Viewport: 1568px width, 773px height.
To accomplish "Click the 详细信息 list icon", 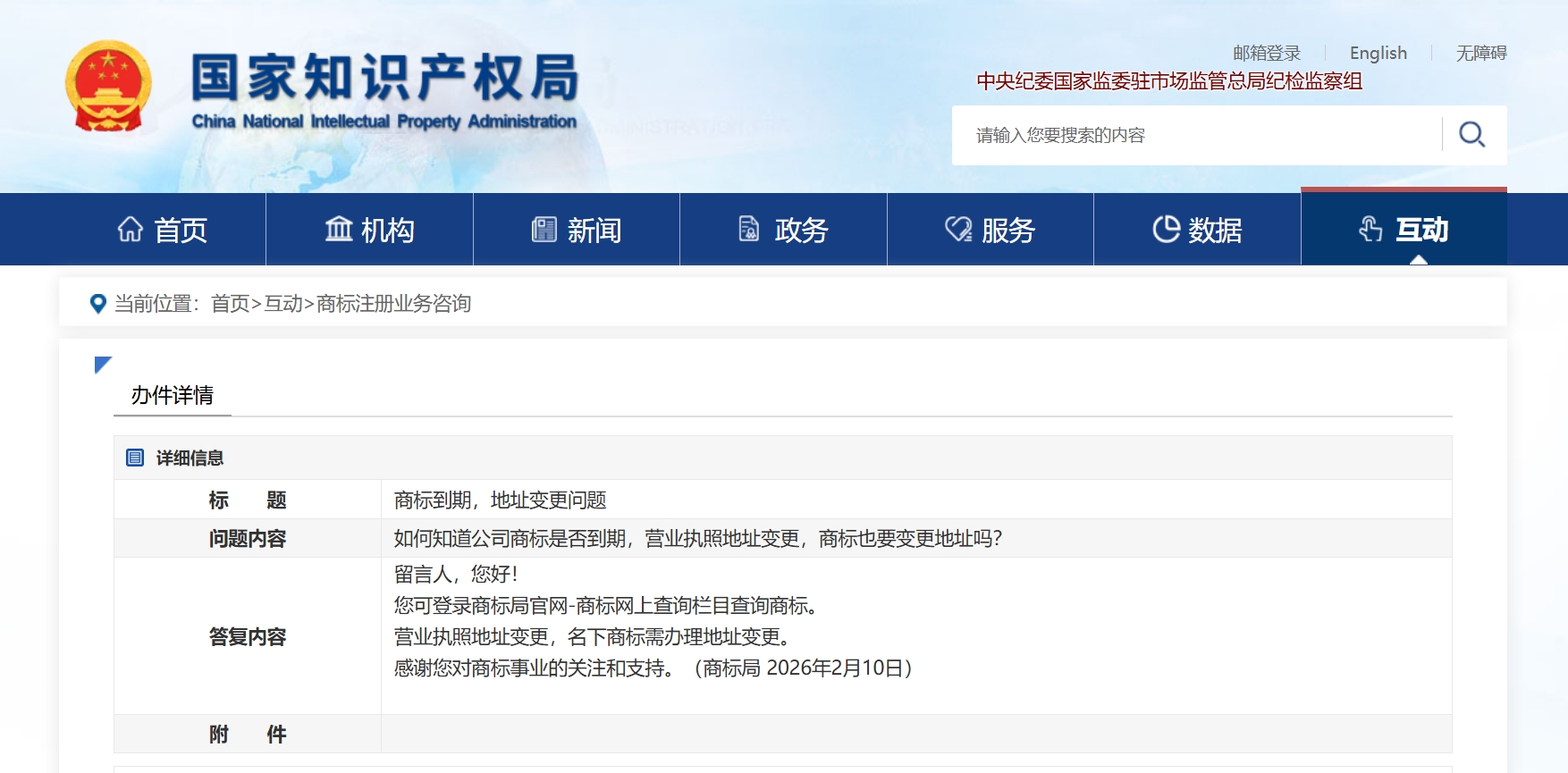I will click(135, 458).
